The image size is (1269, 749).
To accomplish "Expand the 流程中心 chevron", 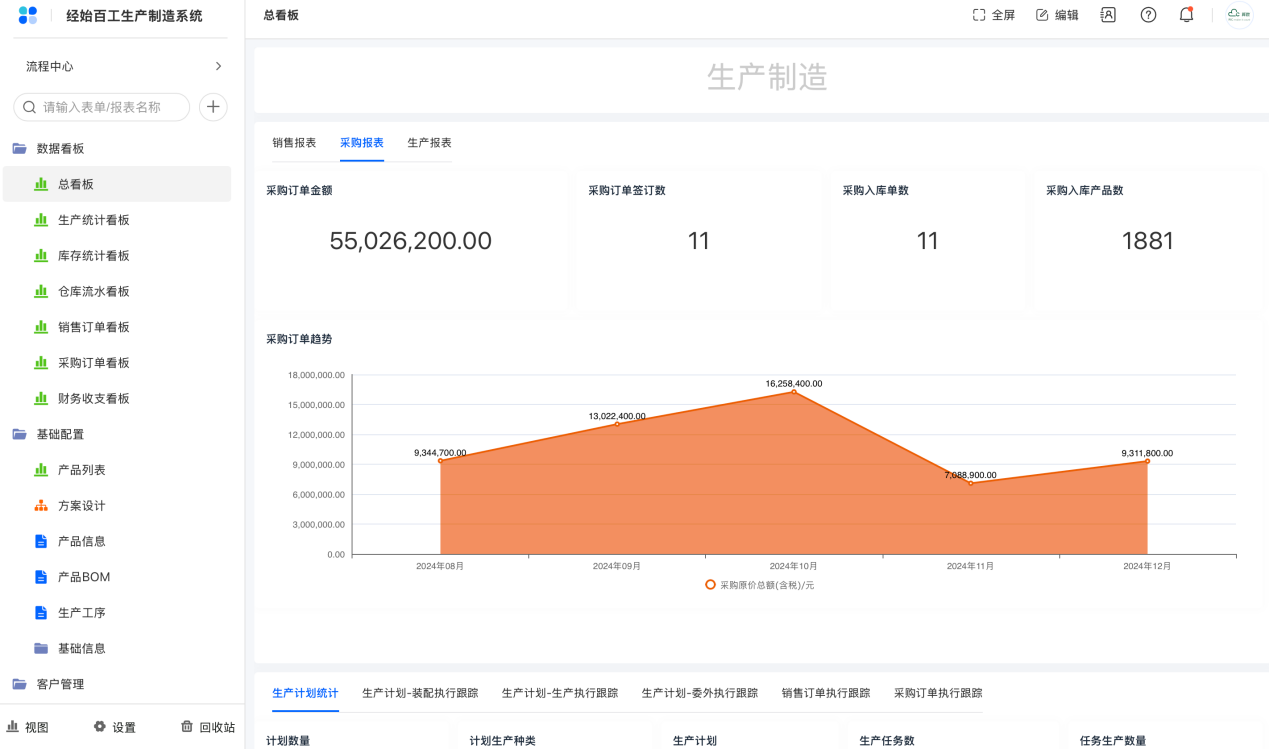I will pyautogui.click(x=218, y=66).
